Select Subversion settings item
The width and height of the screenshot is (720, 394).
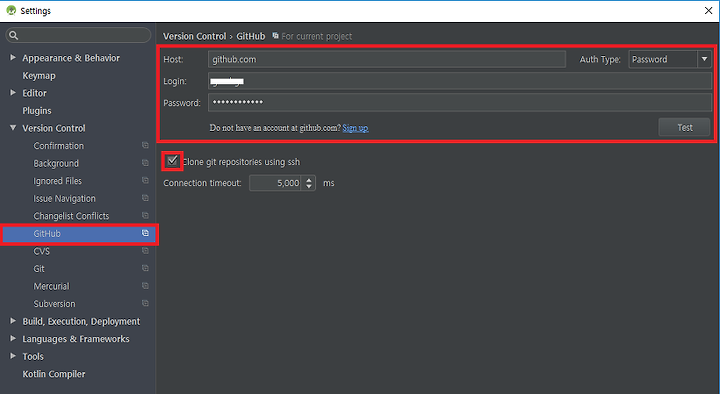[54, 304]
